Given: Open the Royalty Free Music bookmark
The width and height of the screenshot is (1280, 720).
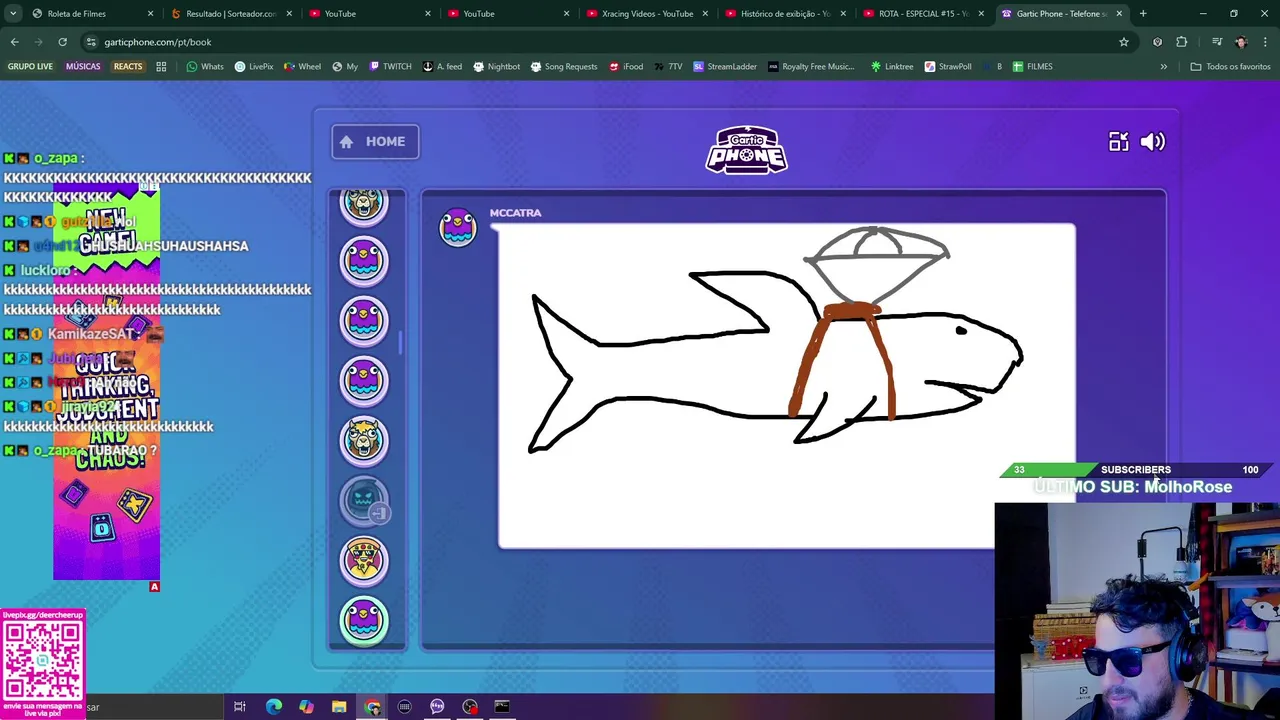Looking at the screenshot, I should pos(811,67).
